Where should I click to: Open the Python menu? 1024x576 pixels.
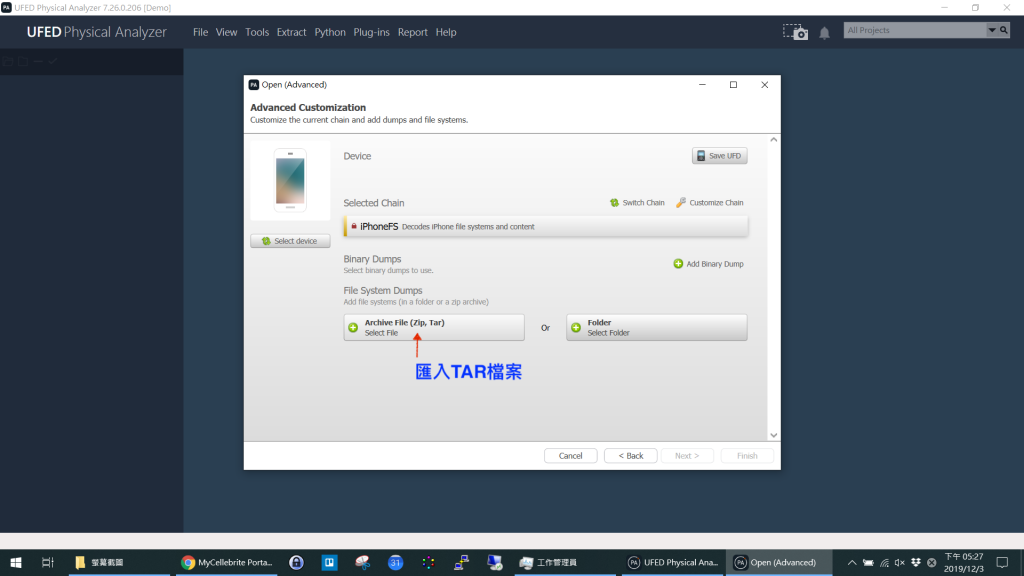330,32
